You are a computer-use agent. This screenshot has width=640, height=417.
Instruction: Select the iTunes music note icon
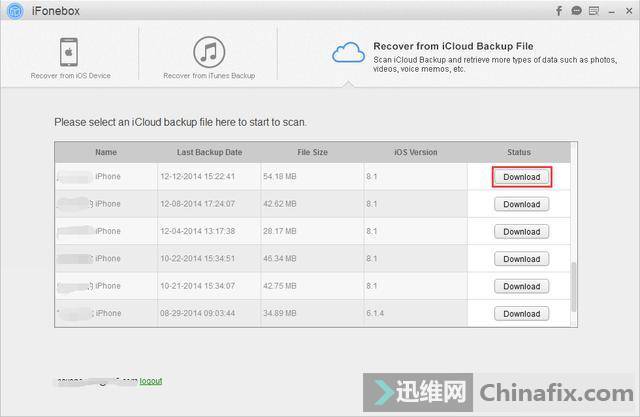(209, 52)
